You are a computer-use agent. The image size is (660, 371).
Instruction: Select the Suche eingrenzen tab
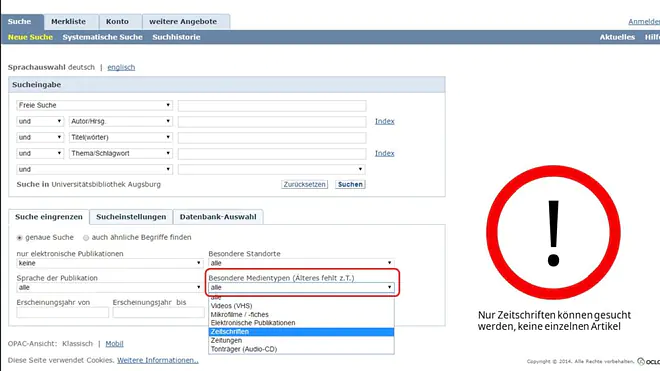(49, 217)
